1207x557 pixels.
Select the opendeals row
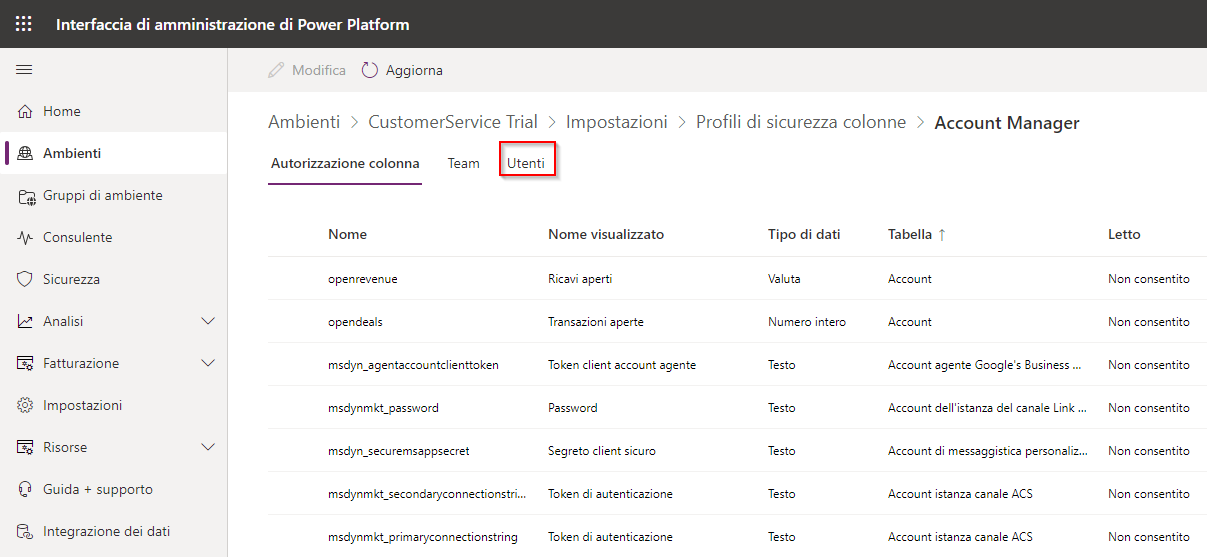tap(737, 322)
